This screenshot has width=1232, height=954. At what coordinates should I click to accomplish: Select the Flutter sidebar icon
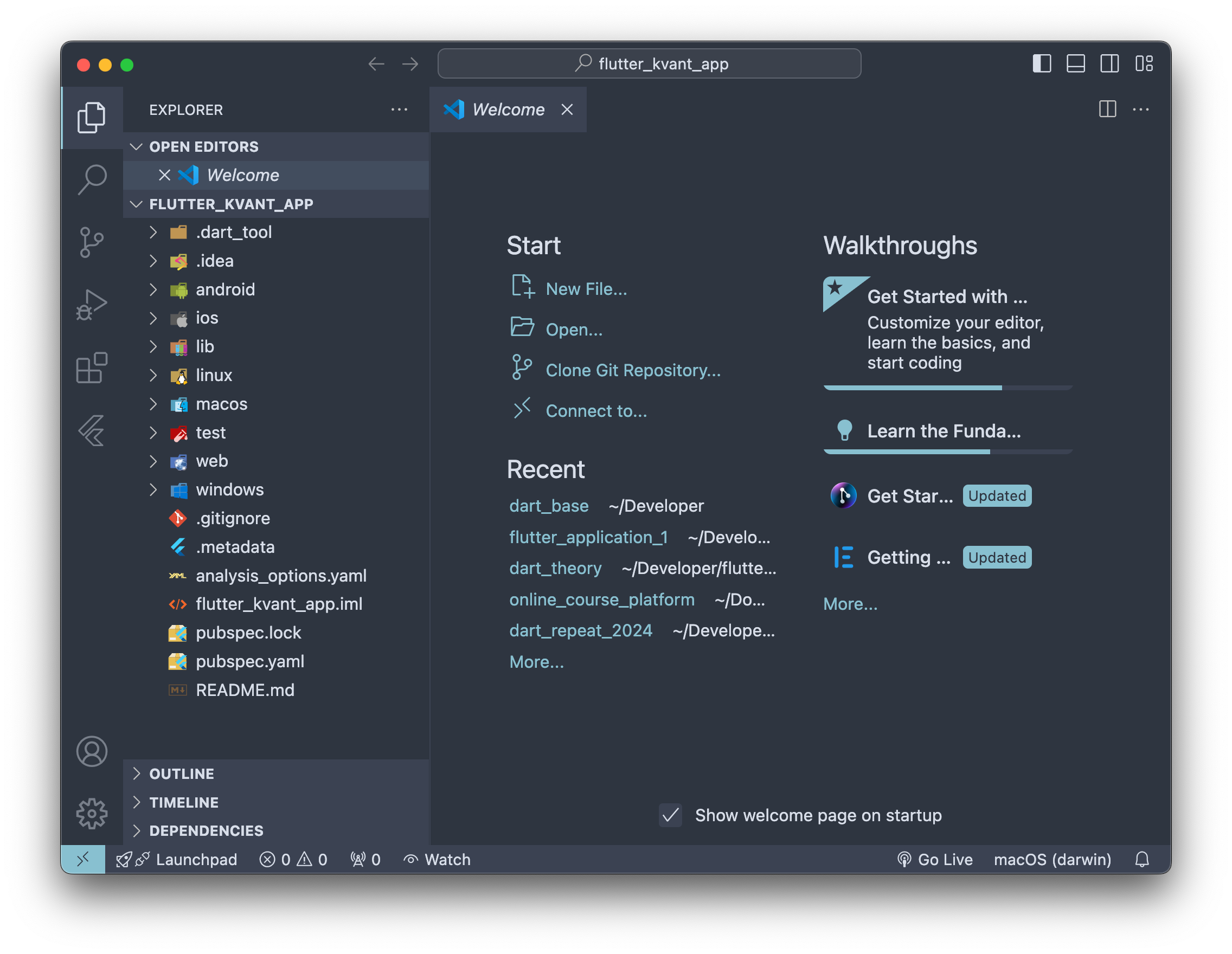point(92,430)
